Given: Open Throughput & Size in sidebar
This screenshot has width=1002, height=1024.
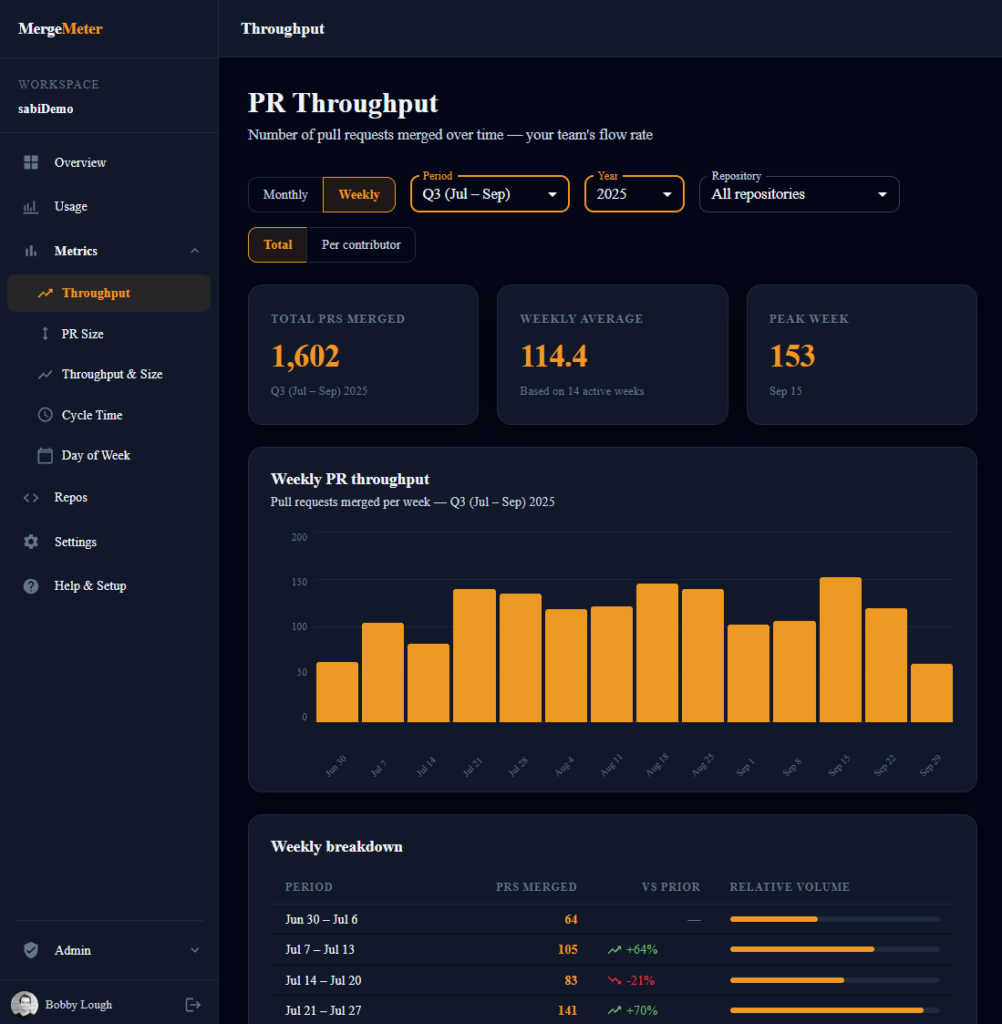Looking at the screenshot, I should 111,374.
